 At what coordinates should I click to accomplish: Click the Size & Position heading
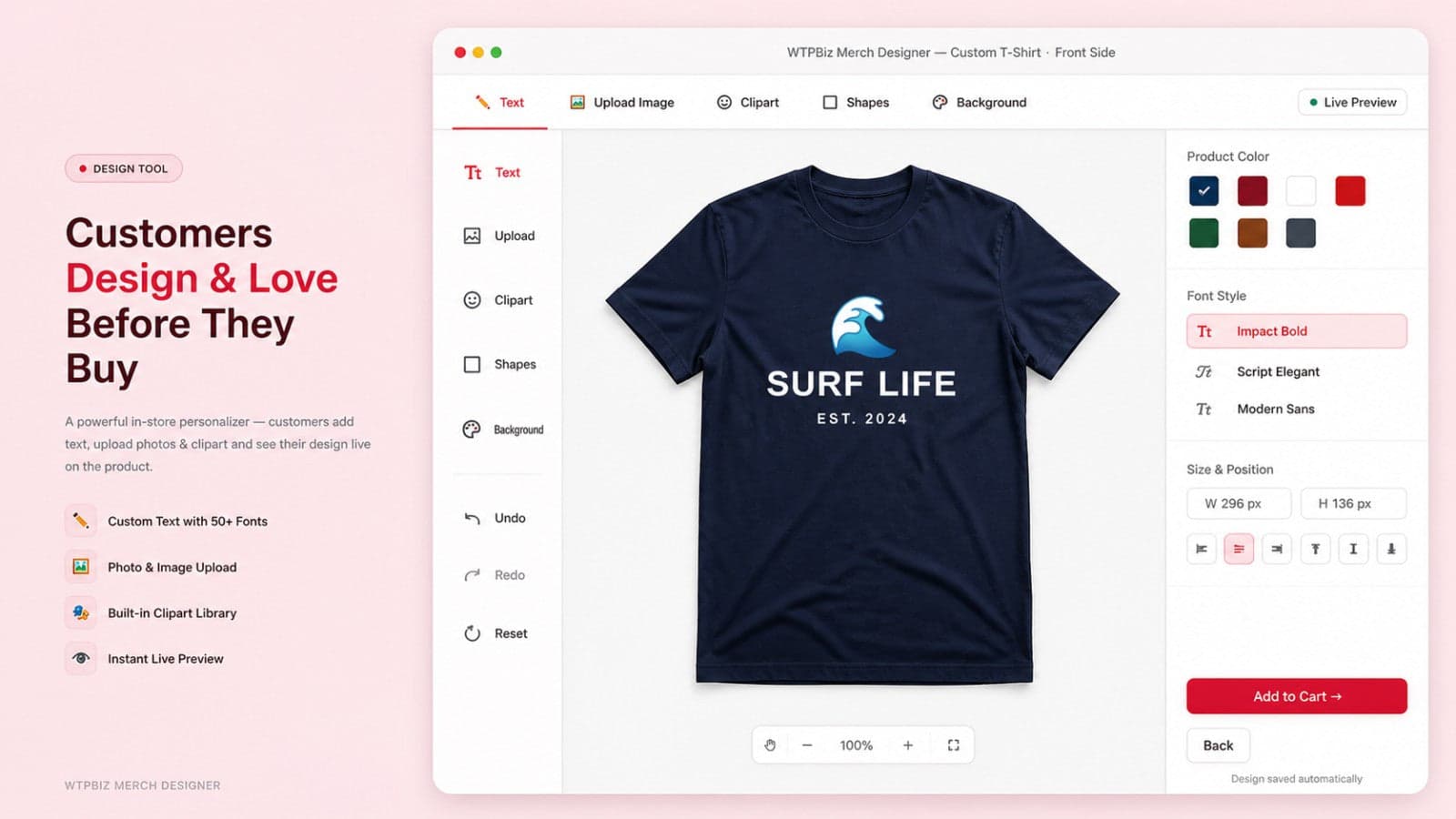click(x=1229, y=470)
